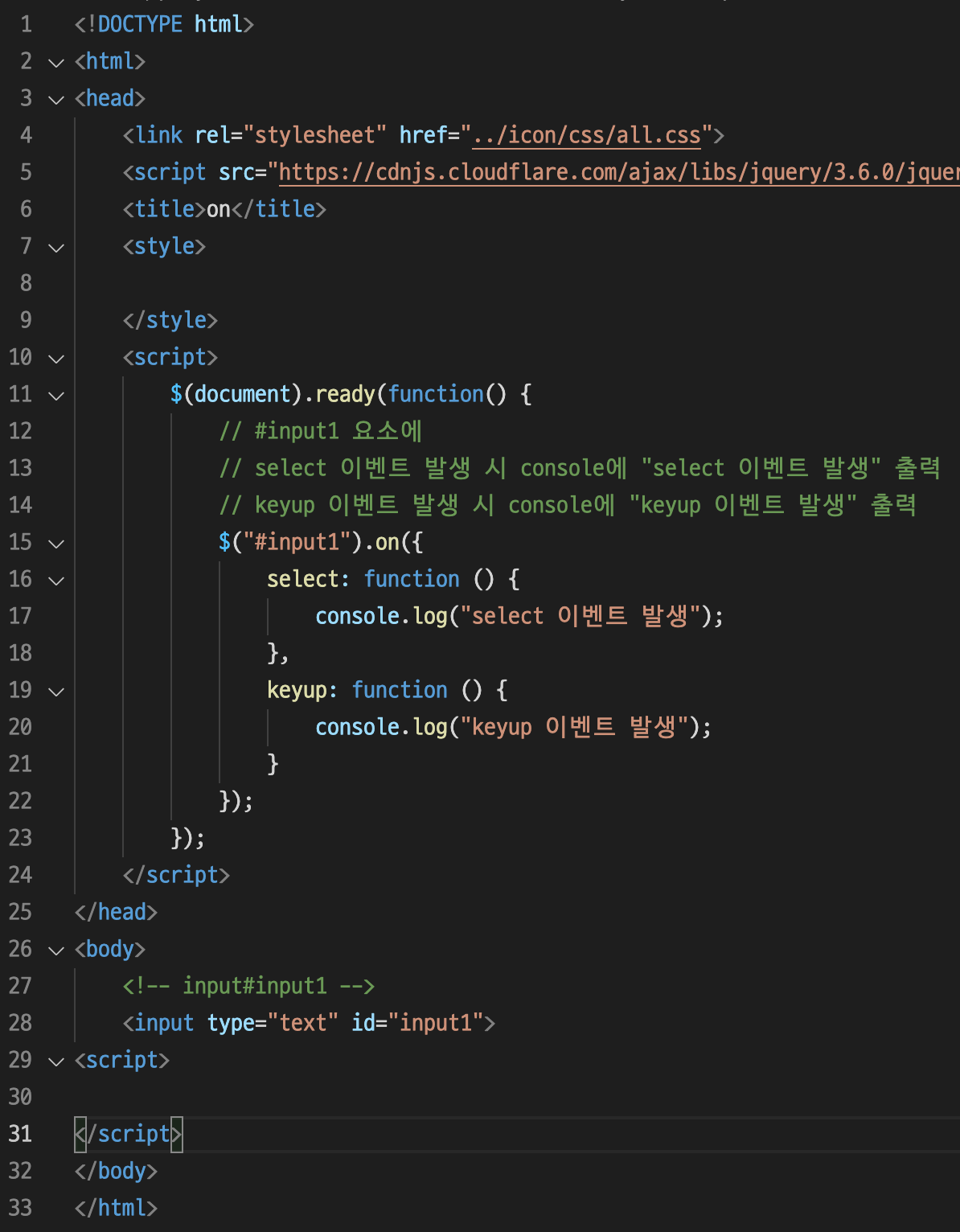The width and height of the screenshot is (960, 1232).
Task: Click the comment line about select 이벤트 발생
Action: [x=580, y=468]
